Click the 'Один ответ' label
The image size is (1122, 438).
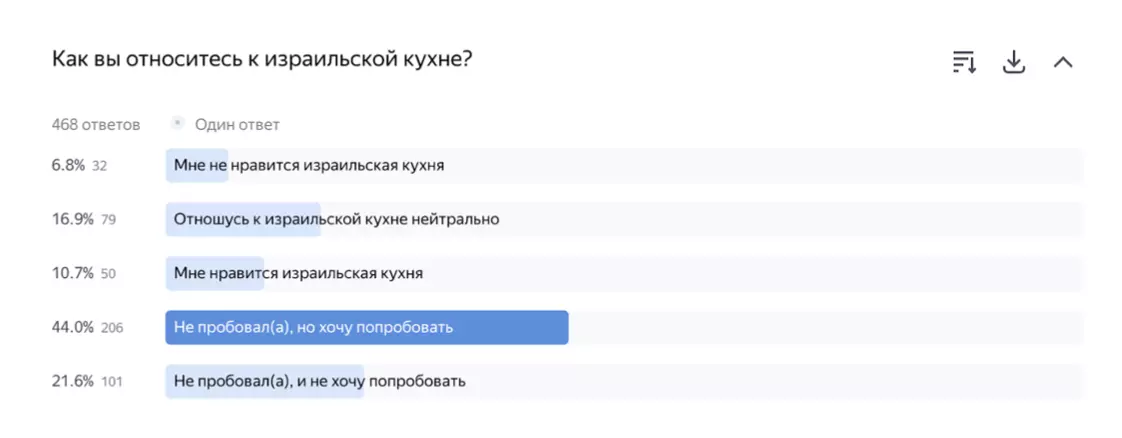coord(237,125)
